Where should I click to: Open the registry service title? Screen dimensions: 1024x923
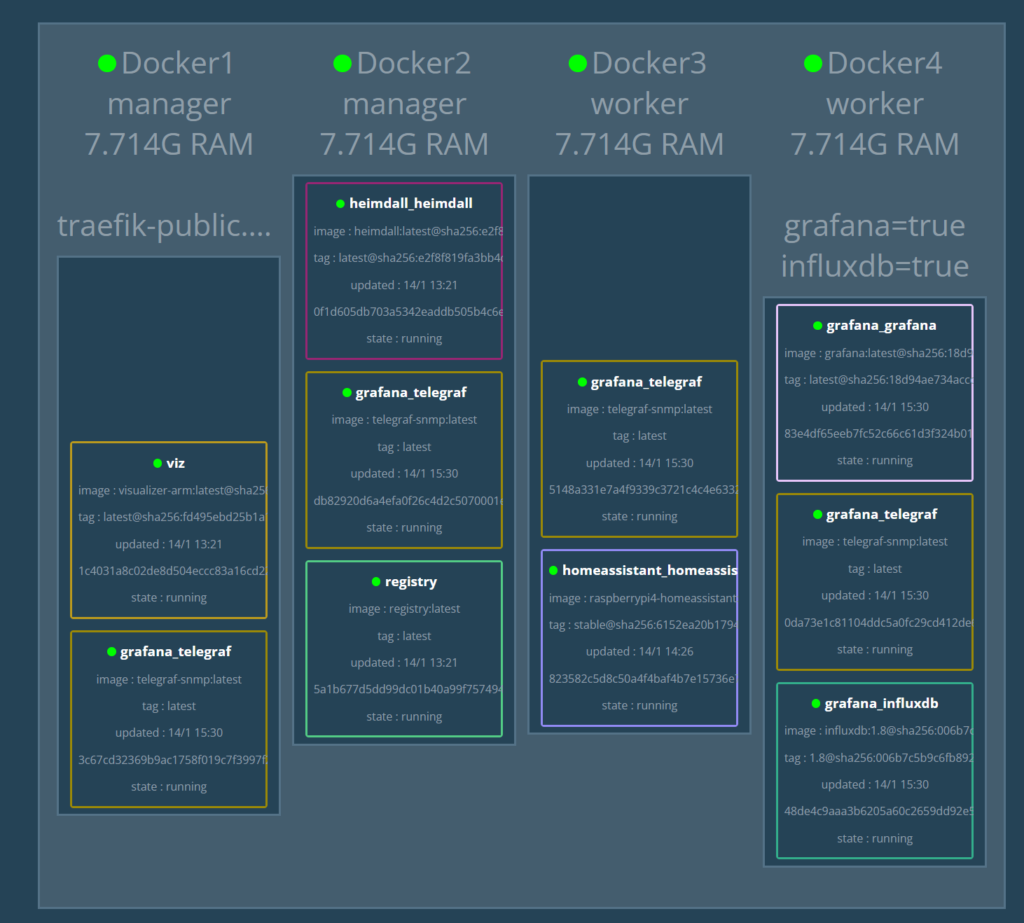tap(411, 581)
